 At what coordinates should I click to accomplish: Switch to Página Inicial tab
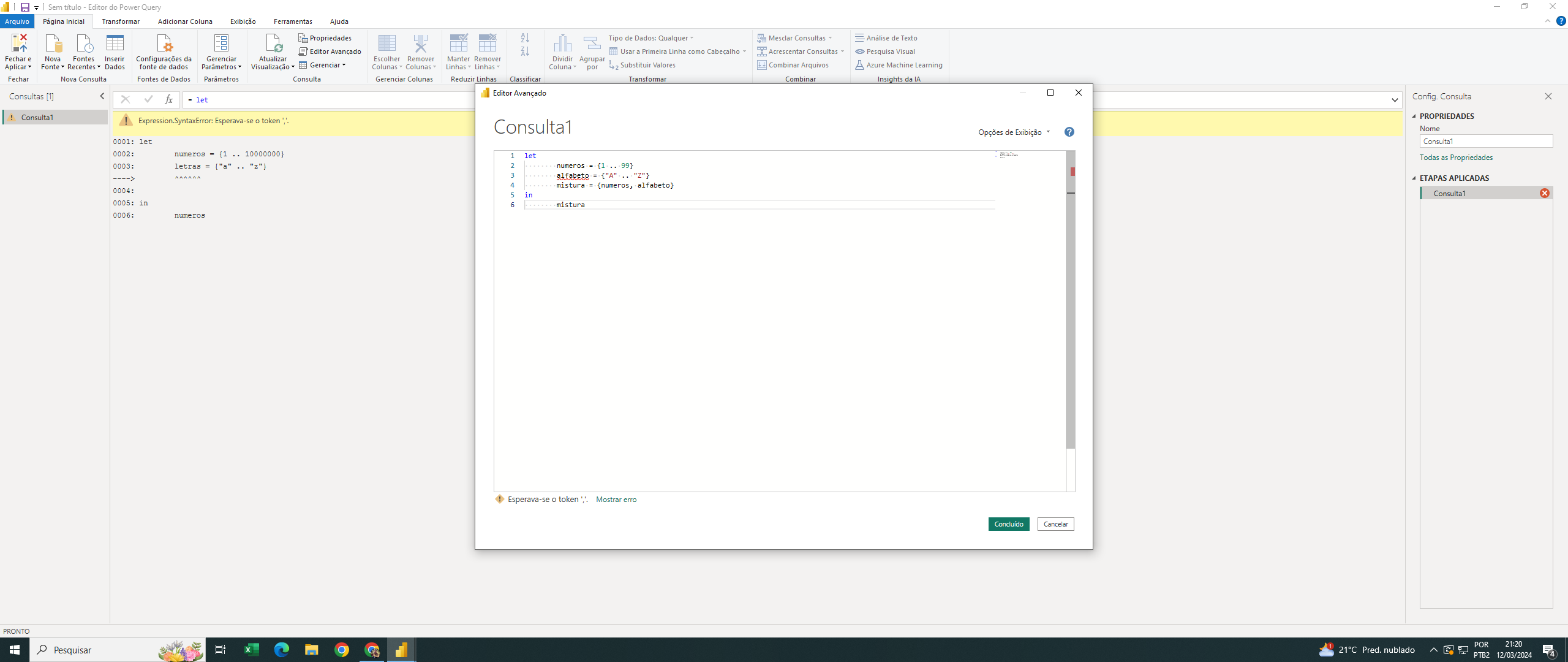64,21
